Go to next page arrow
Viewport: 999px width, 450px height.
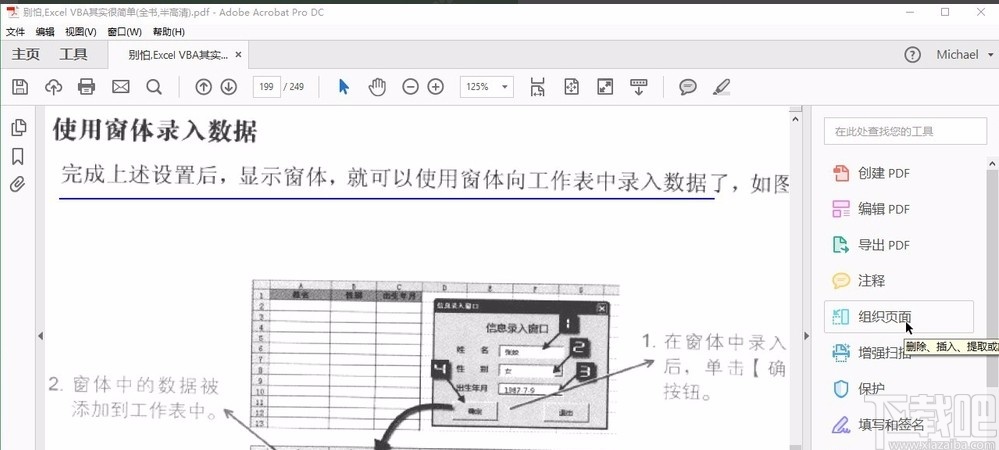pos(229,87)
